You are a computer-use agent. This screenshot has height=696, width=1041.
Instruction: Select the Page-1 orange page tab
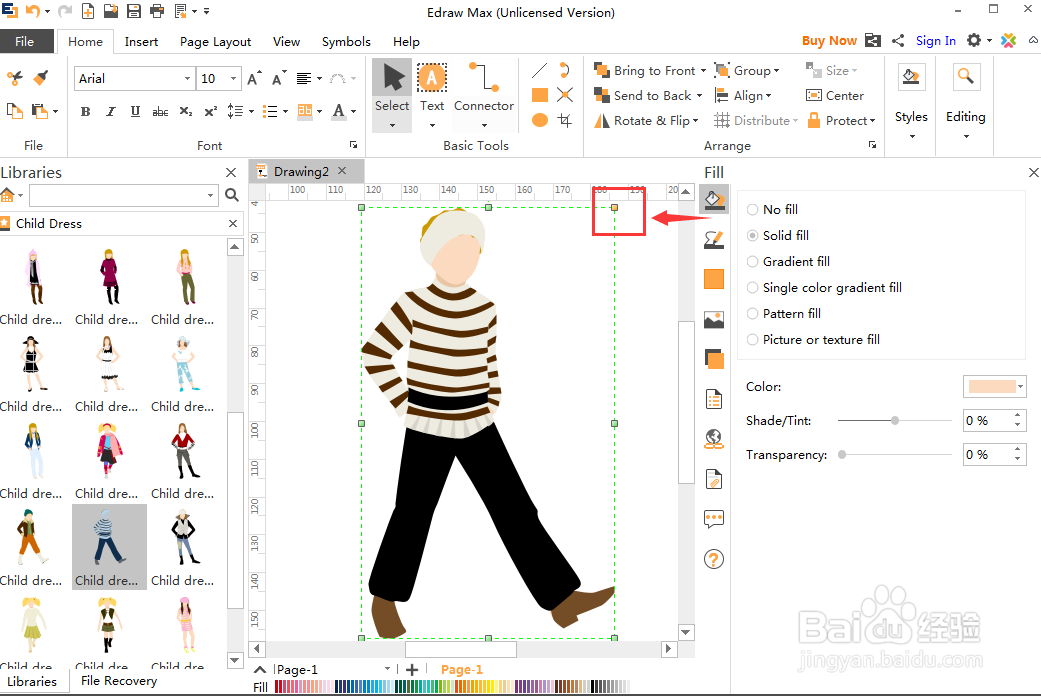[x=461, y=669]
